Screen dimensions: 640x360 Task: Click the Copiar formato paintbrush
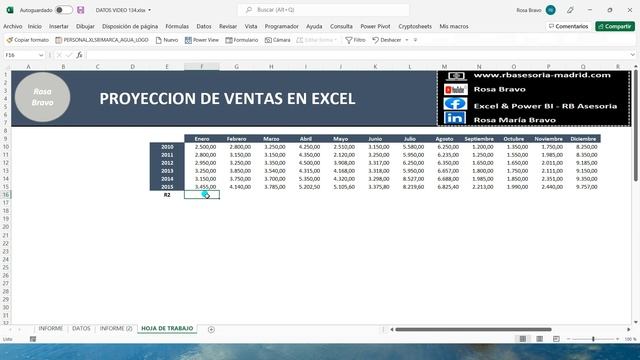28,40
